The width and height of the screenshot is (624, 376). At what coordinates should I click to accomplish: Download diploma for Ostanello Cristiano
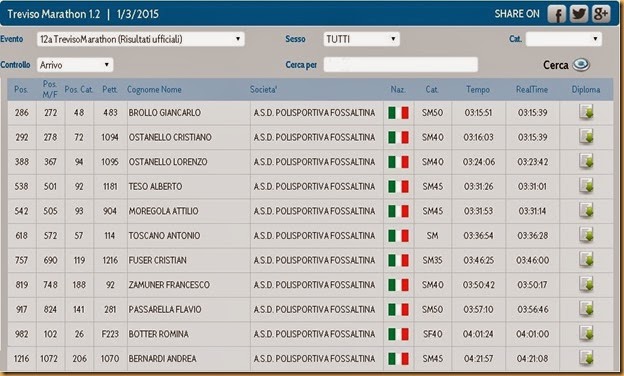[586, 137]
